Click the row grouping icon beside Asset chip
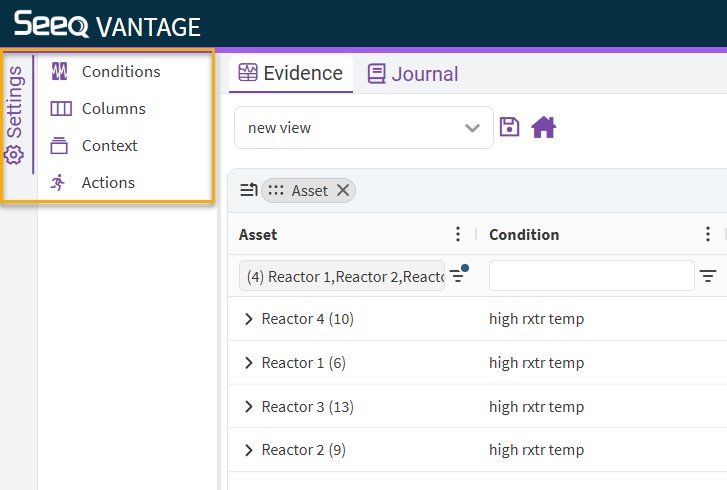The width and height of the screenshot is (727, 490). 248,190
